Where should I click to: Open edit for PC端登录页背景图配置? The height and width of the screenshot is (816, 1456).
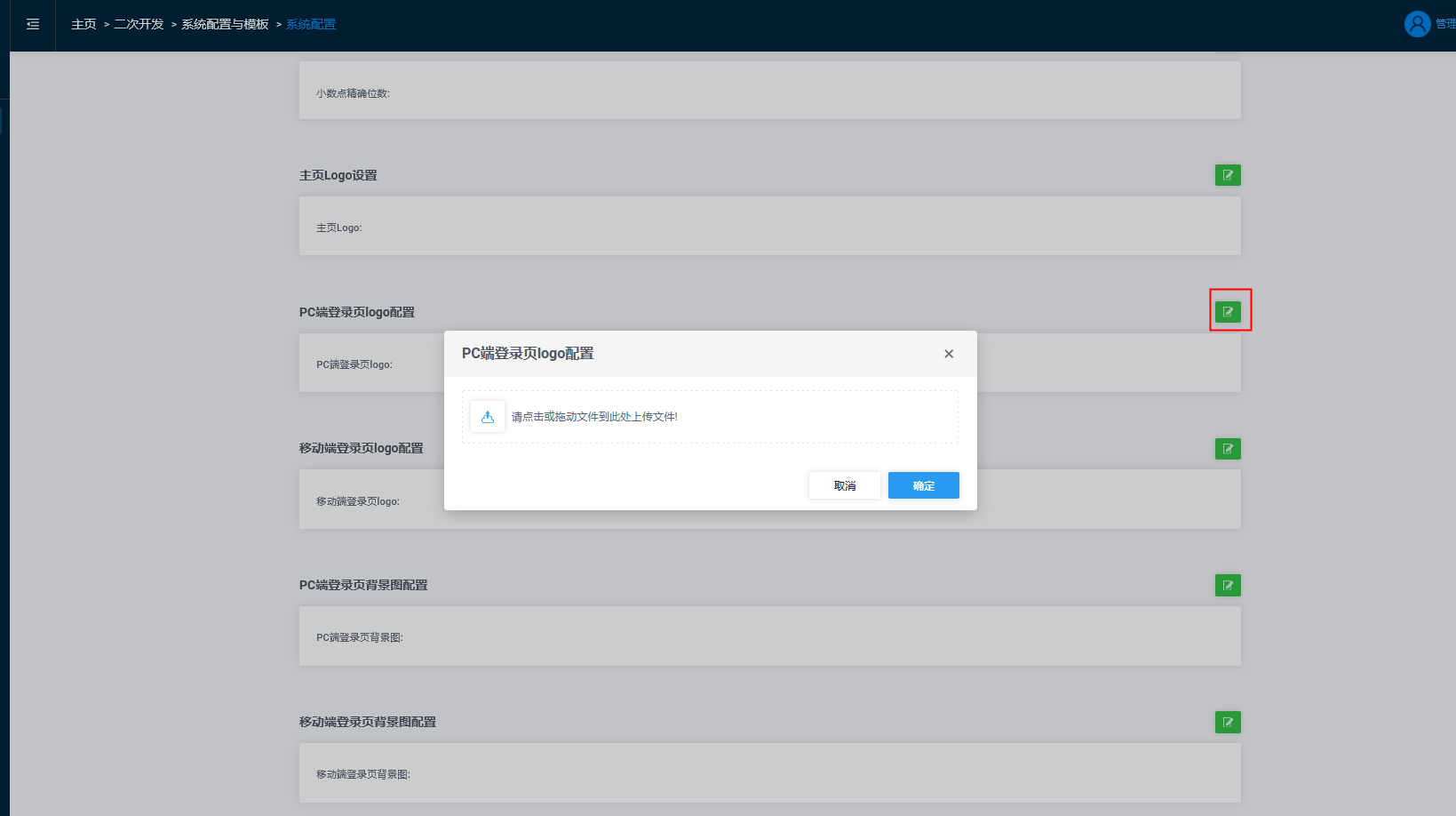1228,585
